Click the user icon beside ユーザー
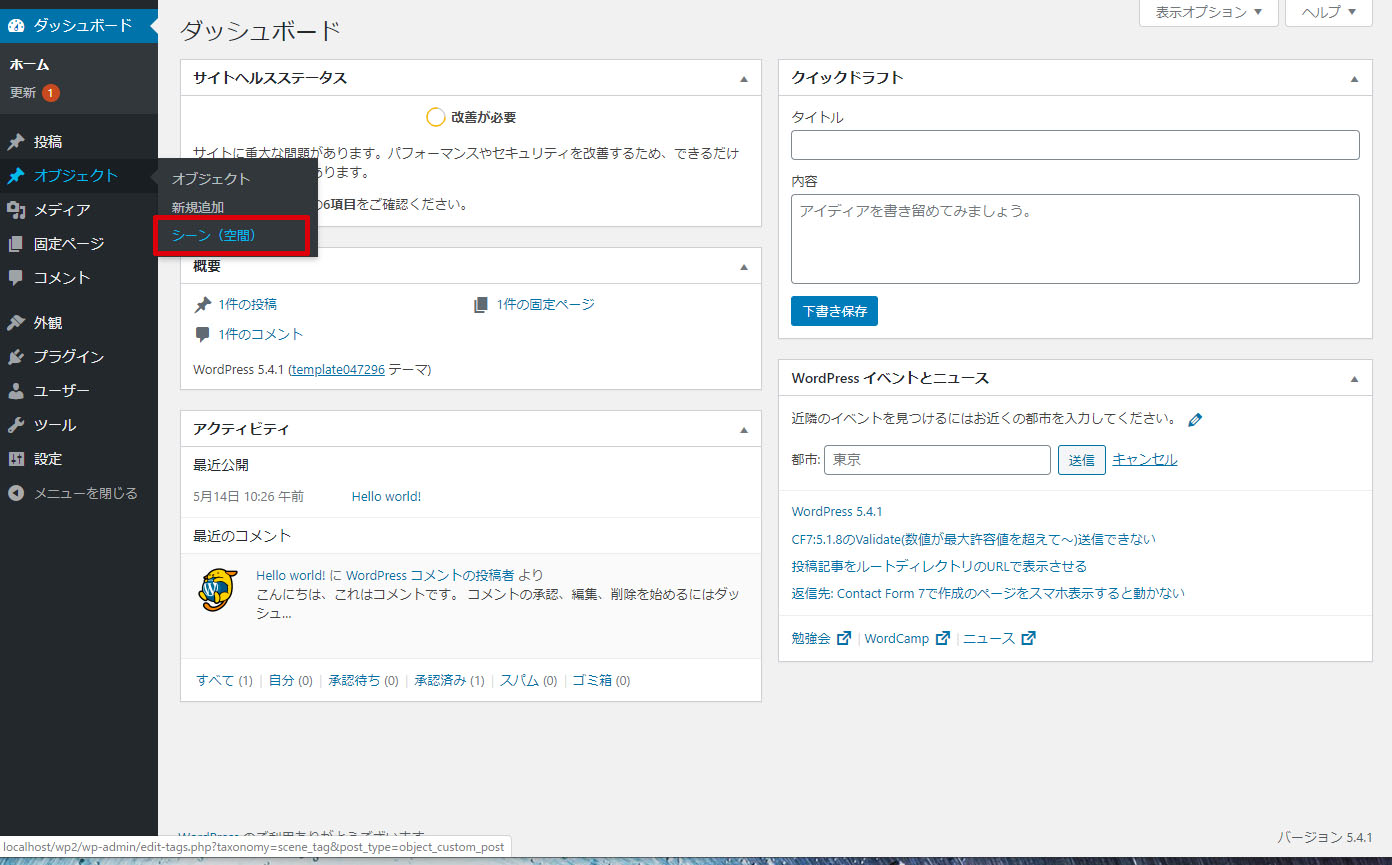Screen dimensions: 1392x865 click(16, 391)
